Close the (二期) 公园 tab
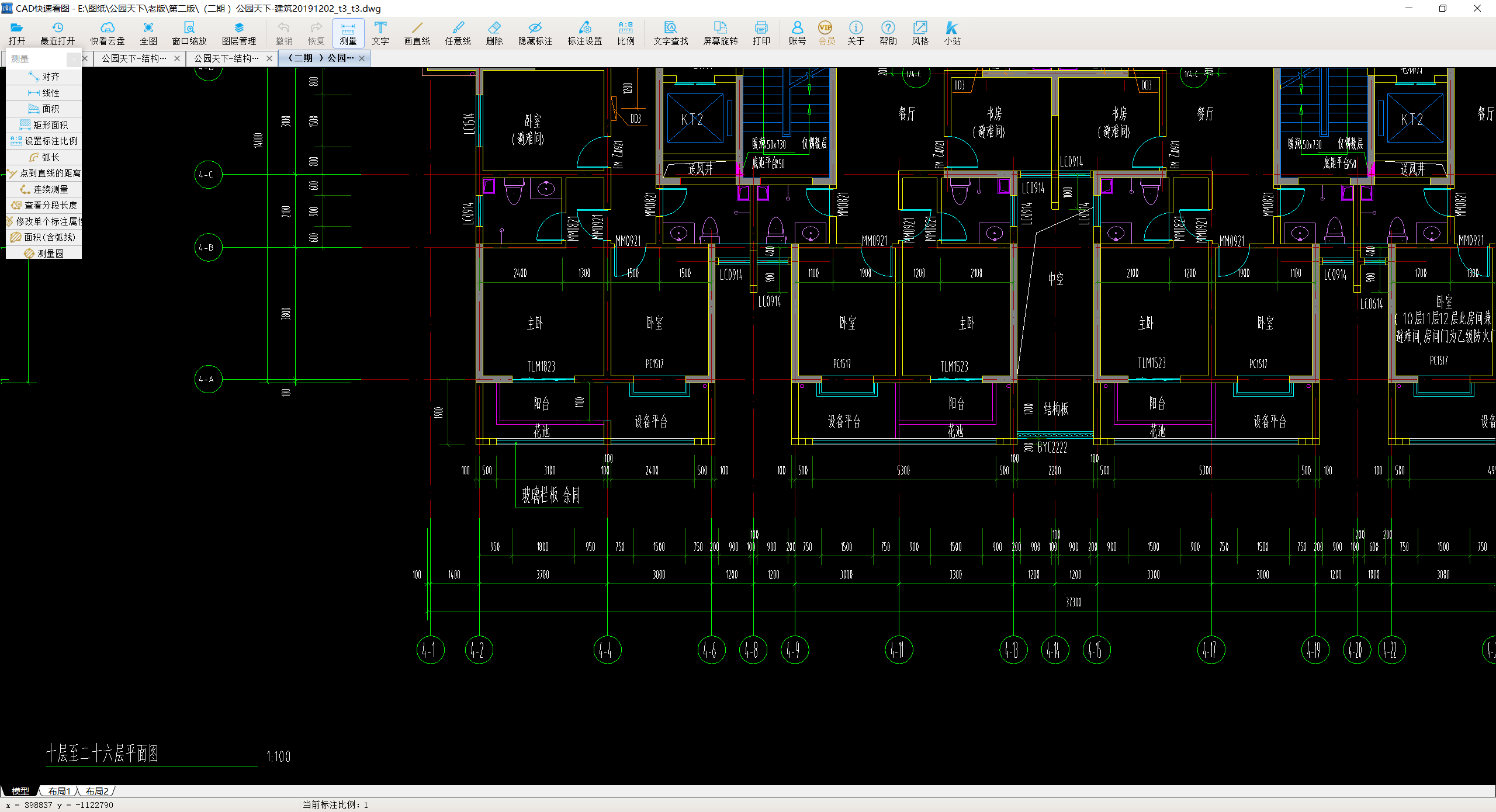The width and height of the screenshot is (1496, 812). 362,58
